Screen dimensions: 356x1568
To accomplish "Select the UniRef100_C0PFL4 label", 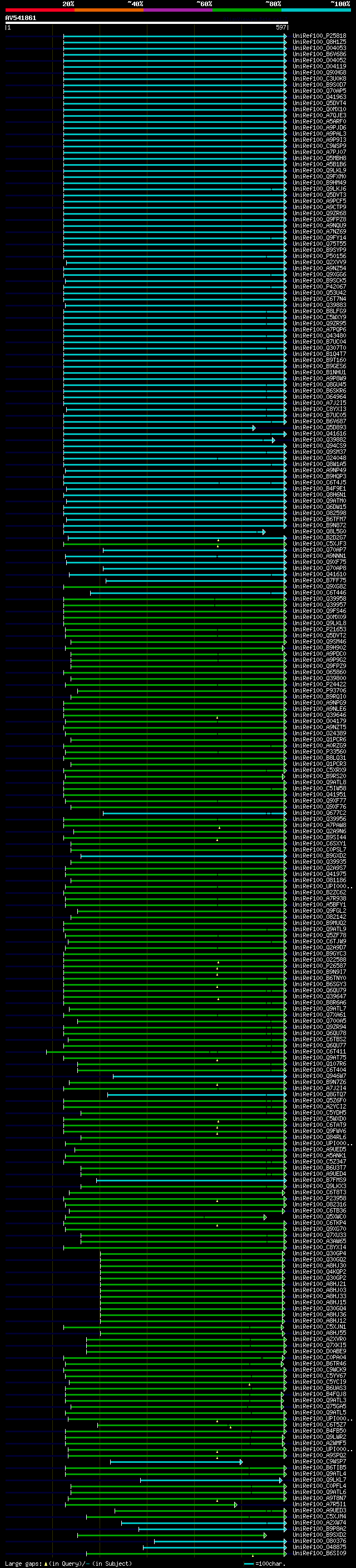I will [x=319, y=1486].
